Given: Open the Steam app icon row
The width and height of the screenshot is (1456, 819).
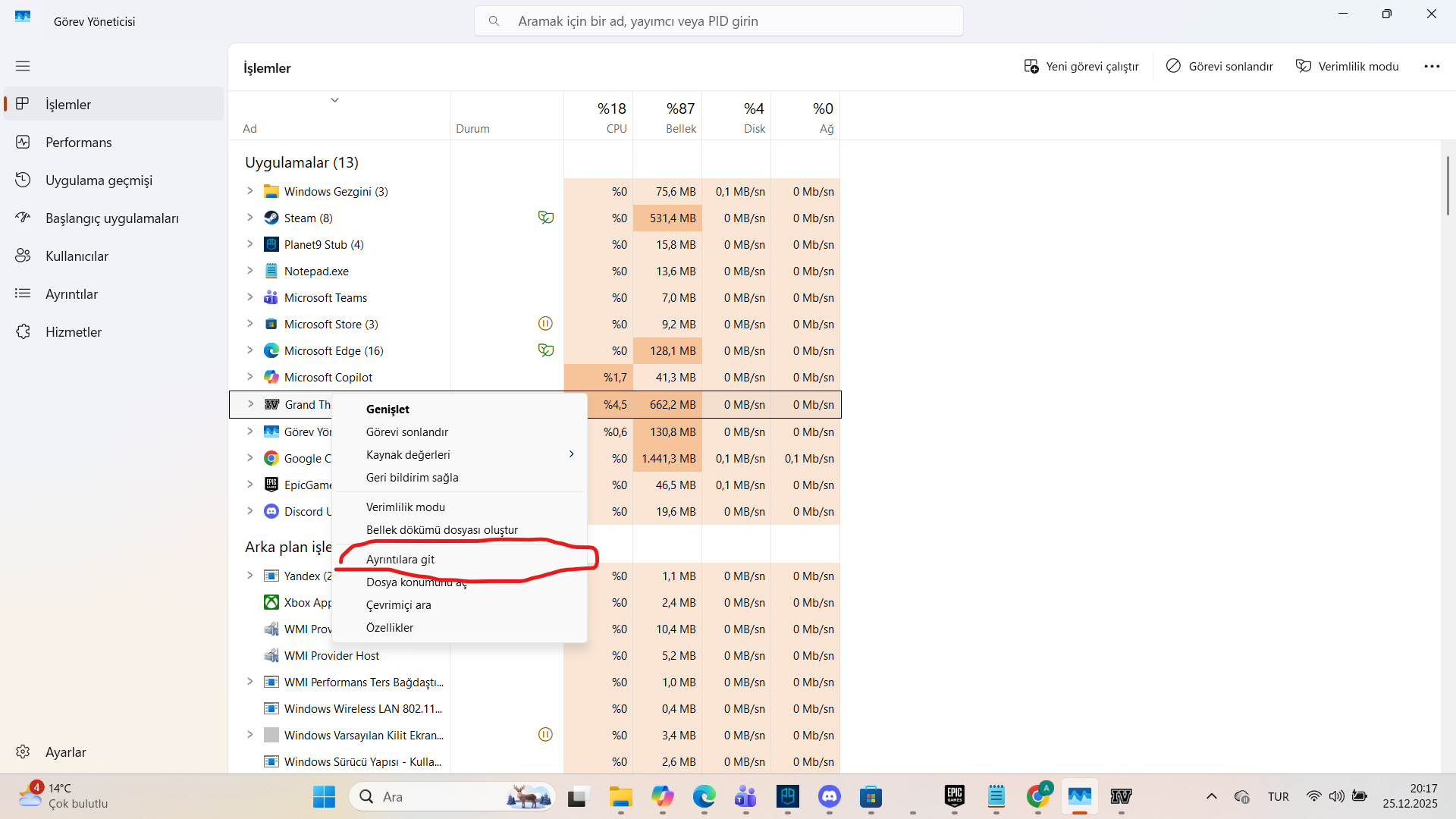Looking at the screenshot, I should [271, 218].
